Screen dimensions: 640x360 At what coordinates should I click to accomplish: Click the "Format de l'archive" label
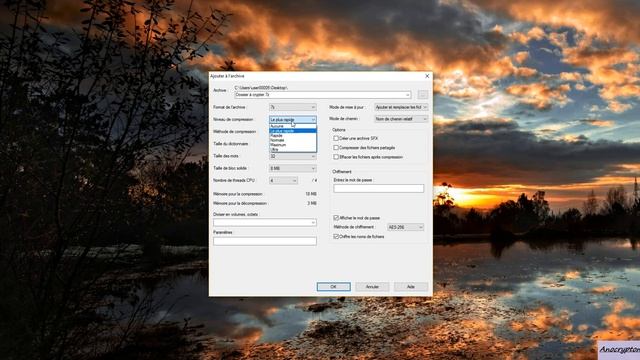pos(229,107)
